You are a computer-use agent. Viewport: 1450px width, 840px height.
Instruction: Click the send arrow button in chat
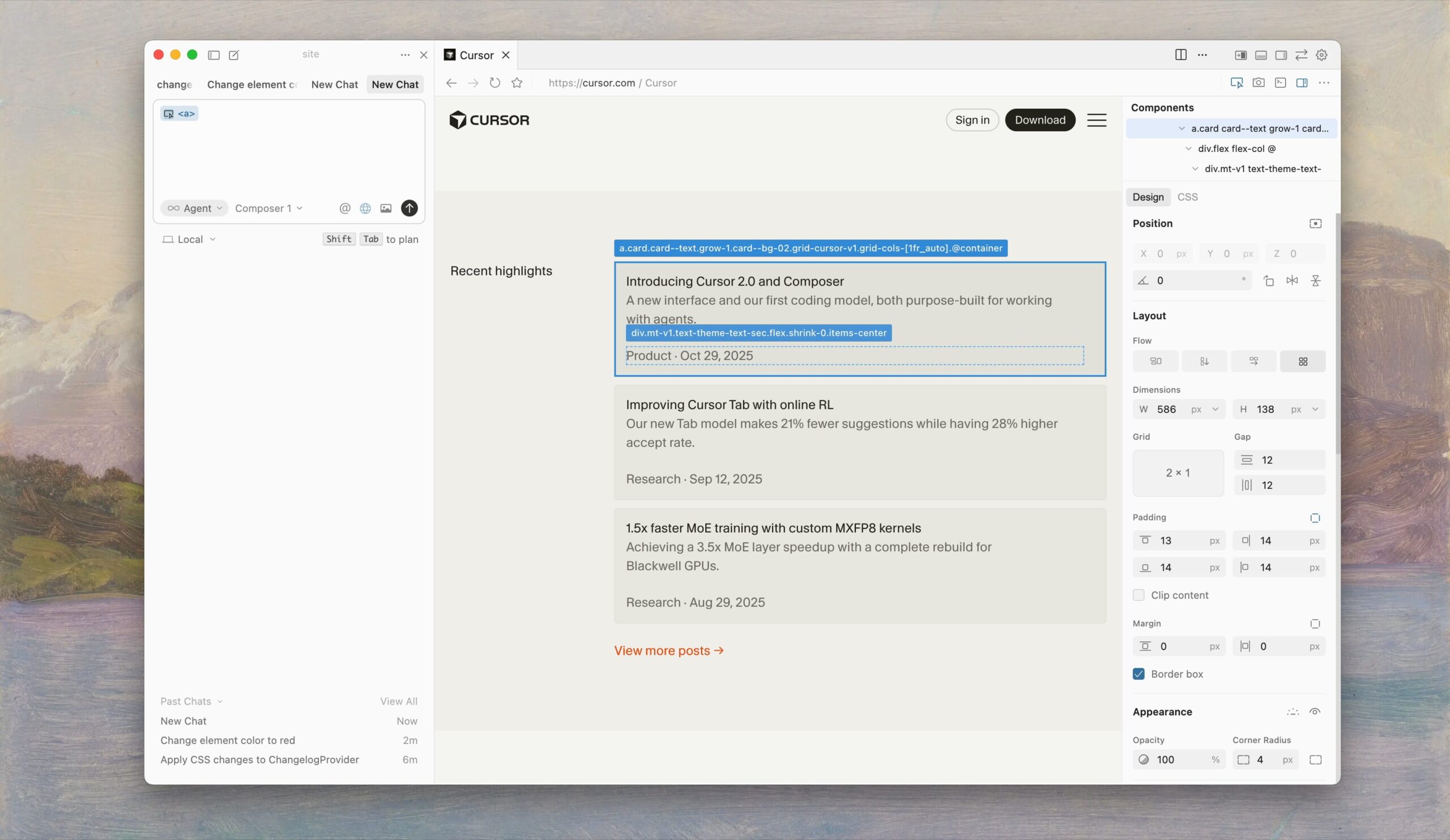tap(409, 208)
